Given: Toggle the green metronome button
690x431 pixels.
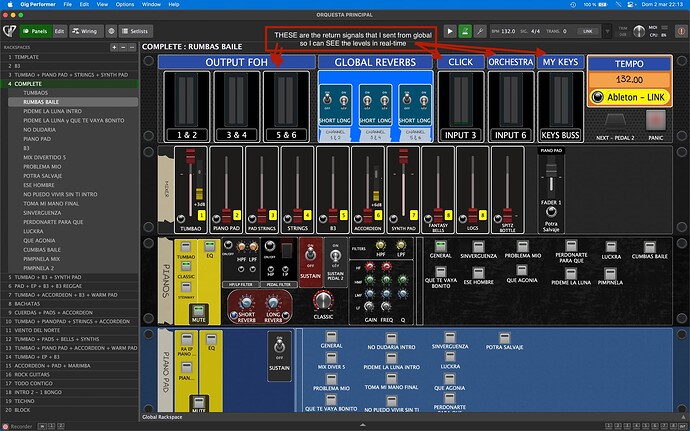Looking at the screenshot, I should pos(465,31).
